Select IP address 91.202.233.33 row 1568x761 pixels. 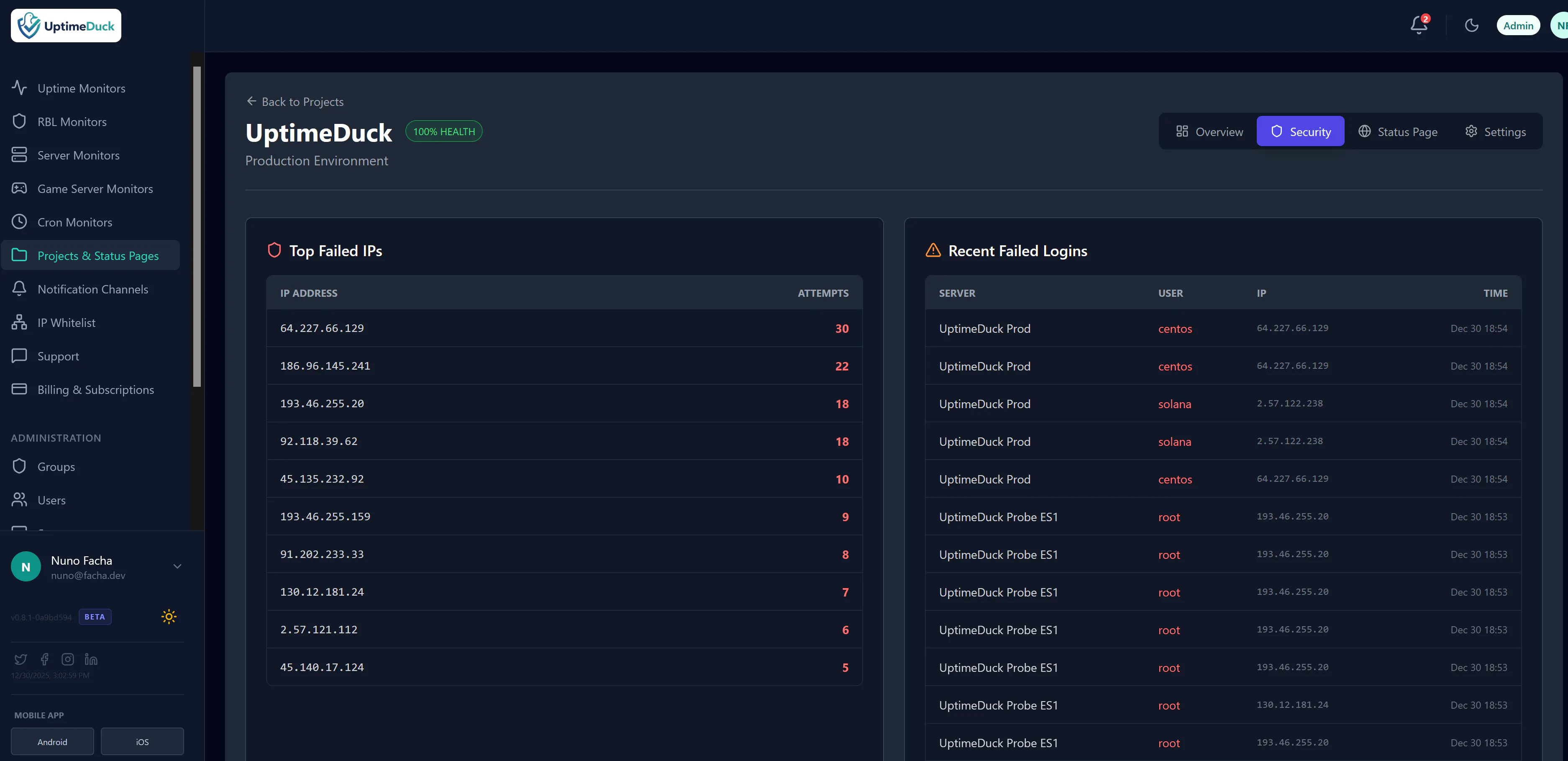pos(564,555)
